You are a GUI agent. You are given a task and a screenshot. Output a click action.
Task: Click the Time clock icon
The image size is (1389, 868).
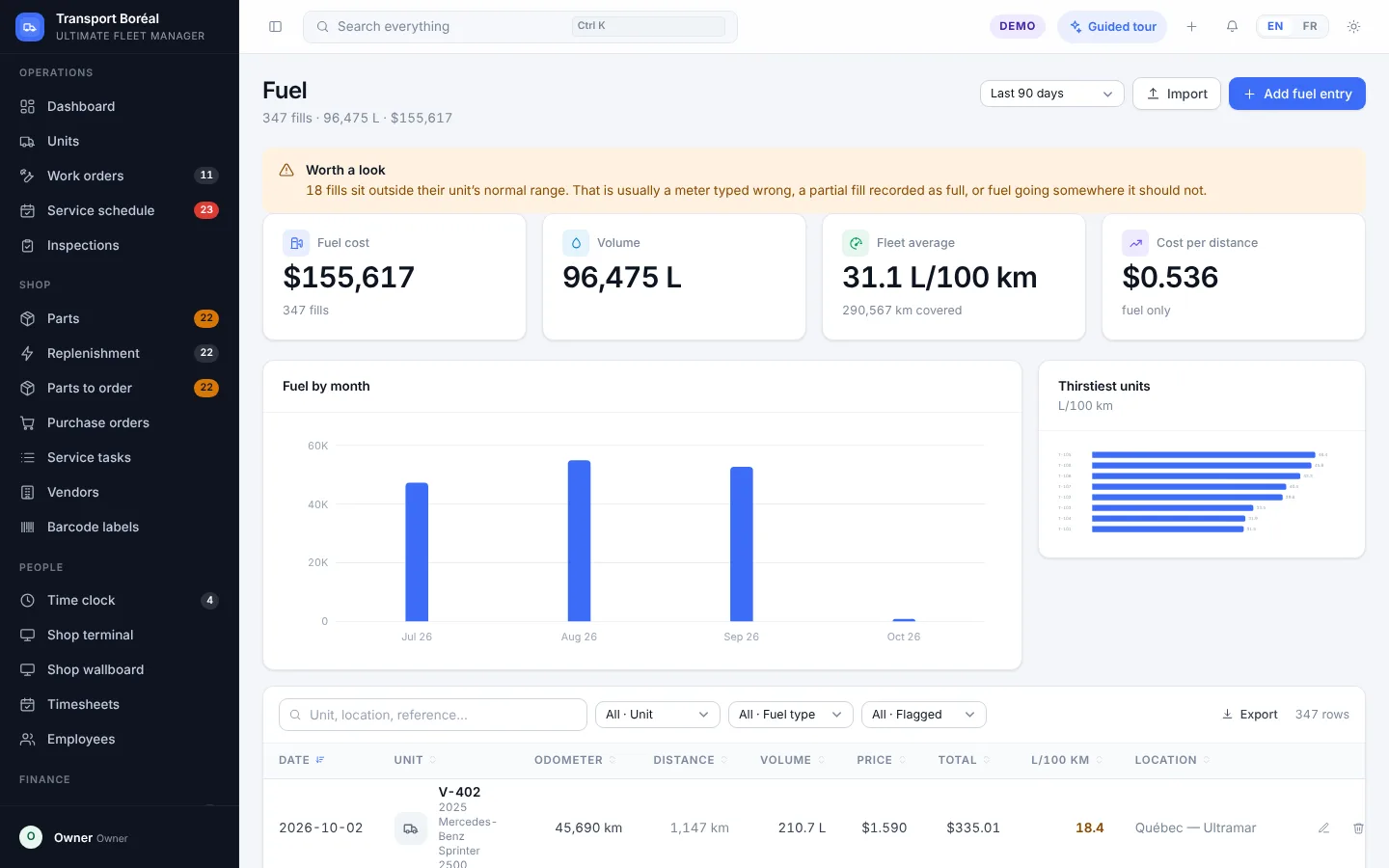pyautogui.click(x=28, y=600)
